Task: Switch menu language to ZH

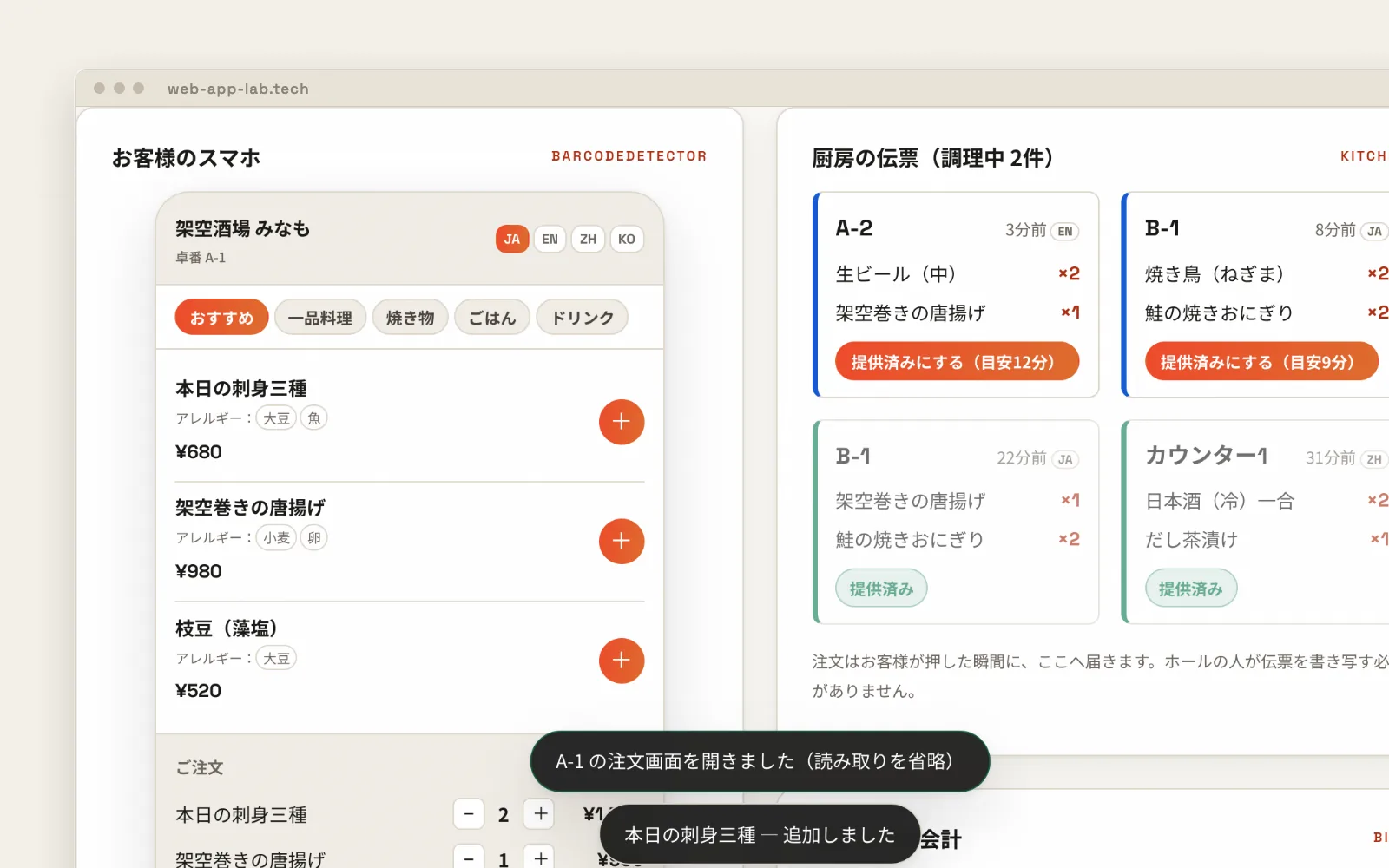Action: click(x=589, y=239)
